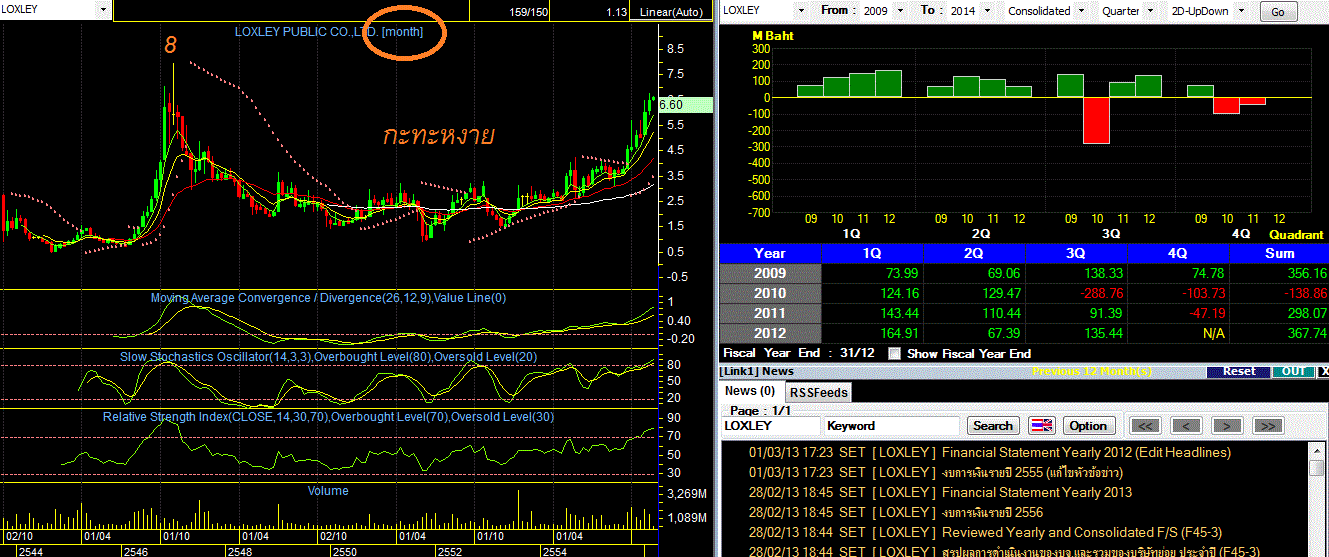
Task: Select the 2009 year row header
Action: click(770, 273)
